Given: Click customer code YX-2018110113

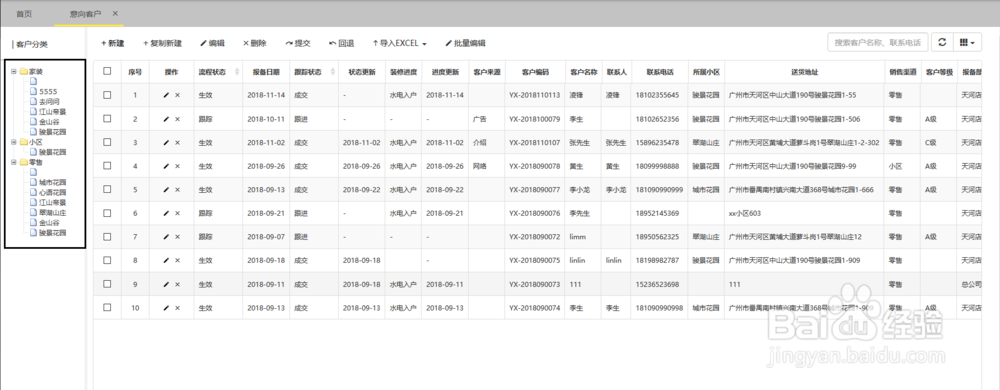Looking at the screenshot, I should (534, 95).
